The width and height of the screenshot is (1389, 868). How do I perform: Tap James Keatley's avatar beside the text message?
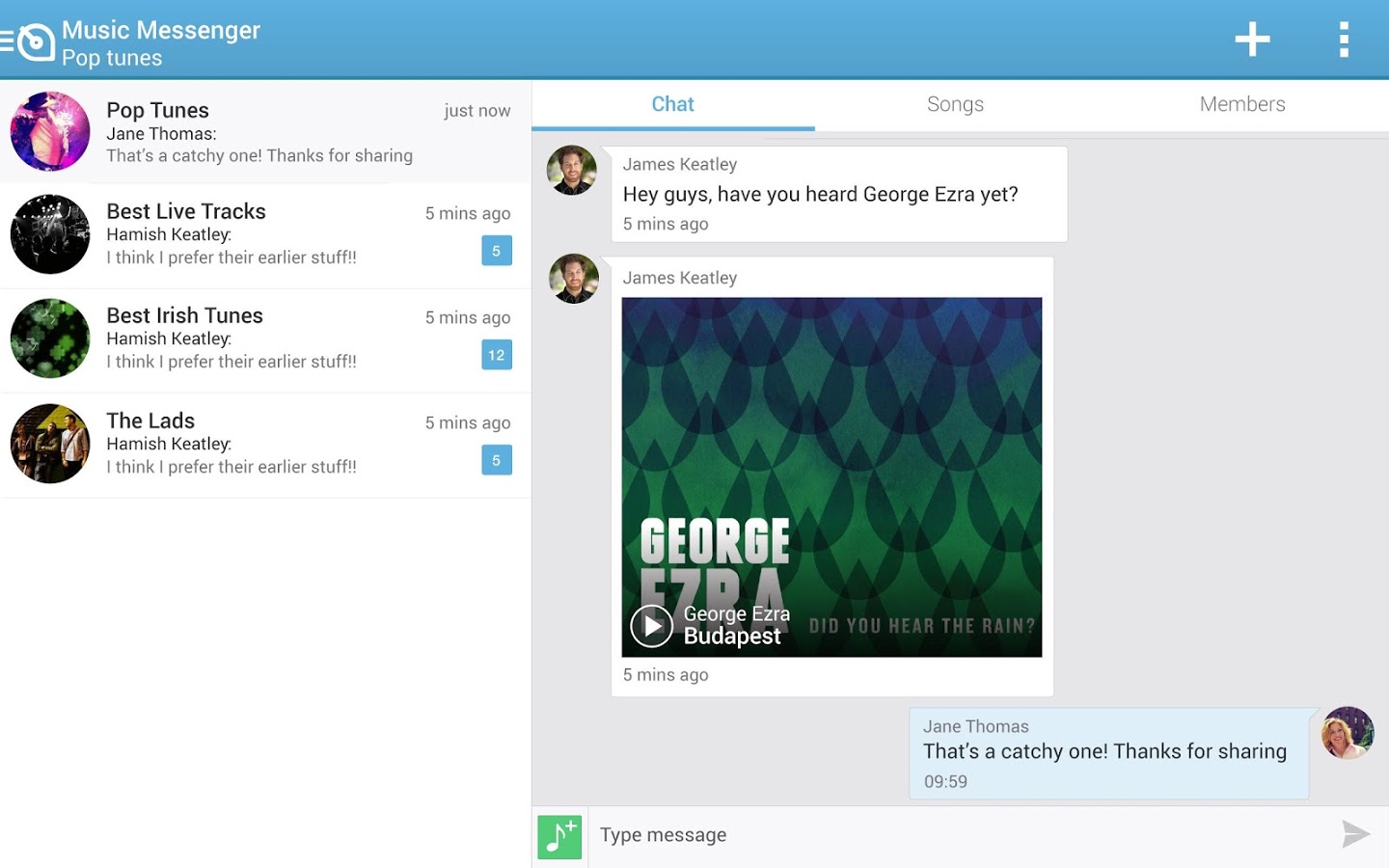point(572,171)
